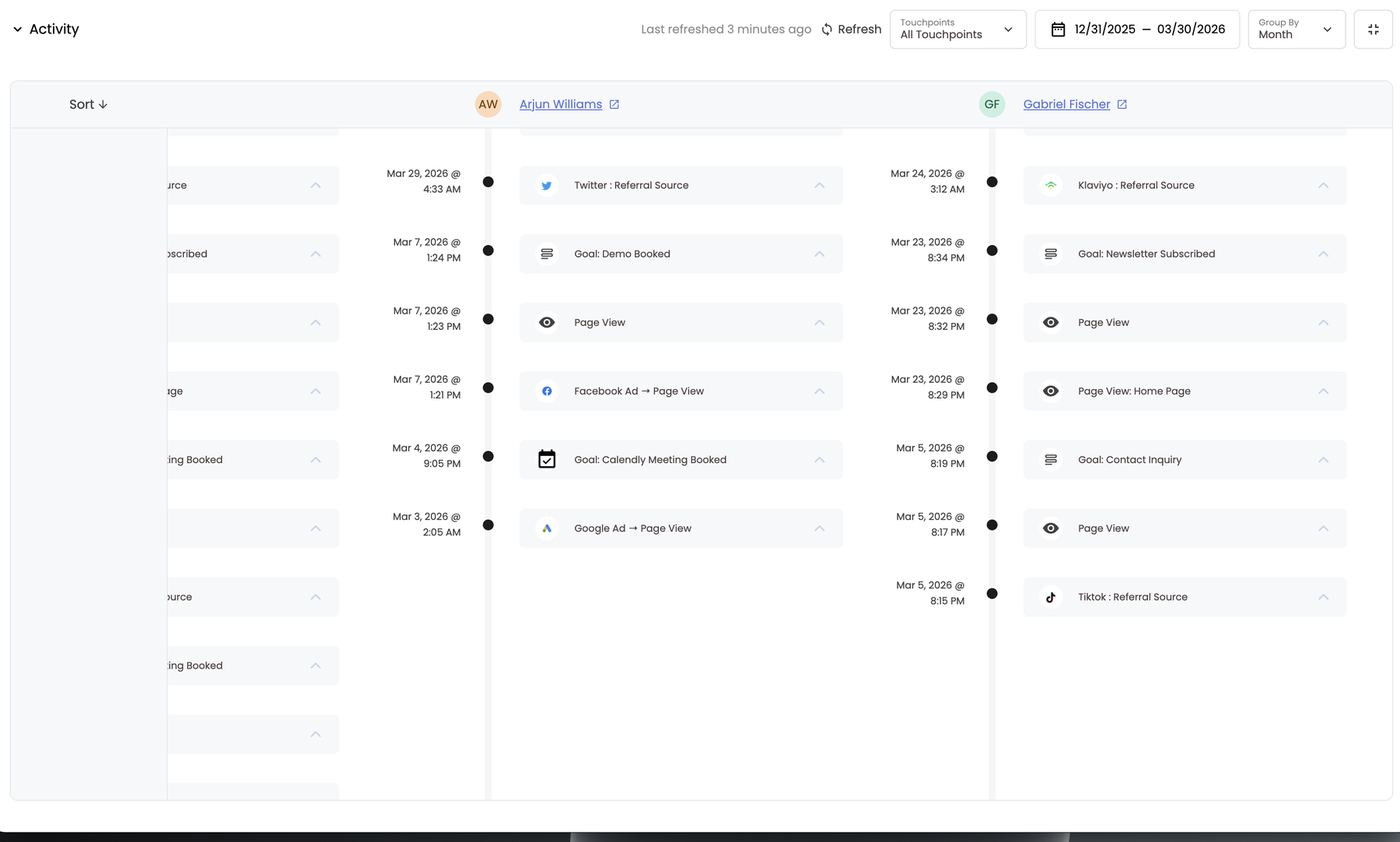Select the timeline dot for Mar 29, 2026 4:33 AM
Viewport: 1400px width, 842px height.
pos(488,182)
